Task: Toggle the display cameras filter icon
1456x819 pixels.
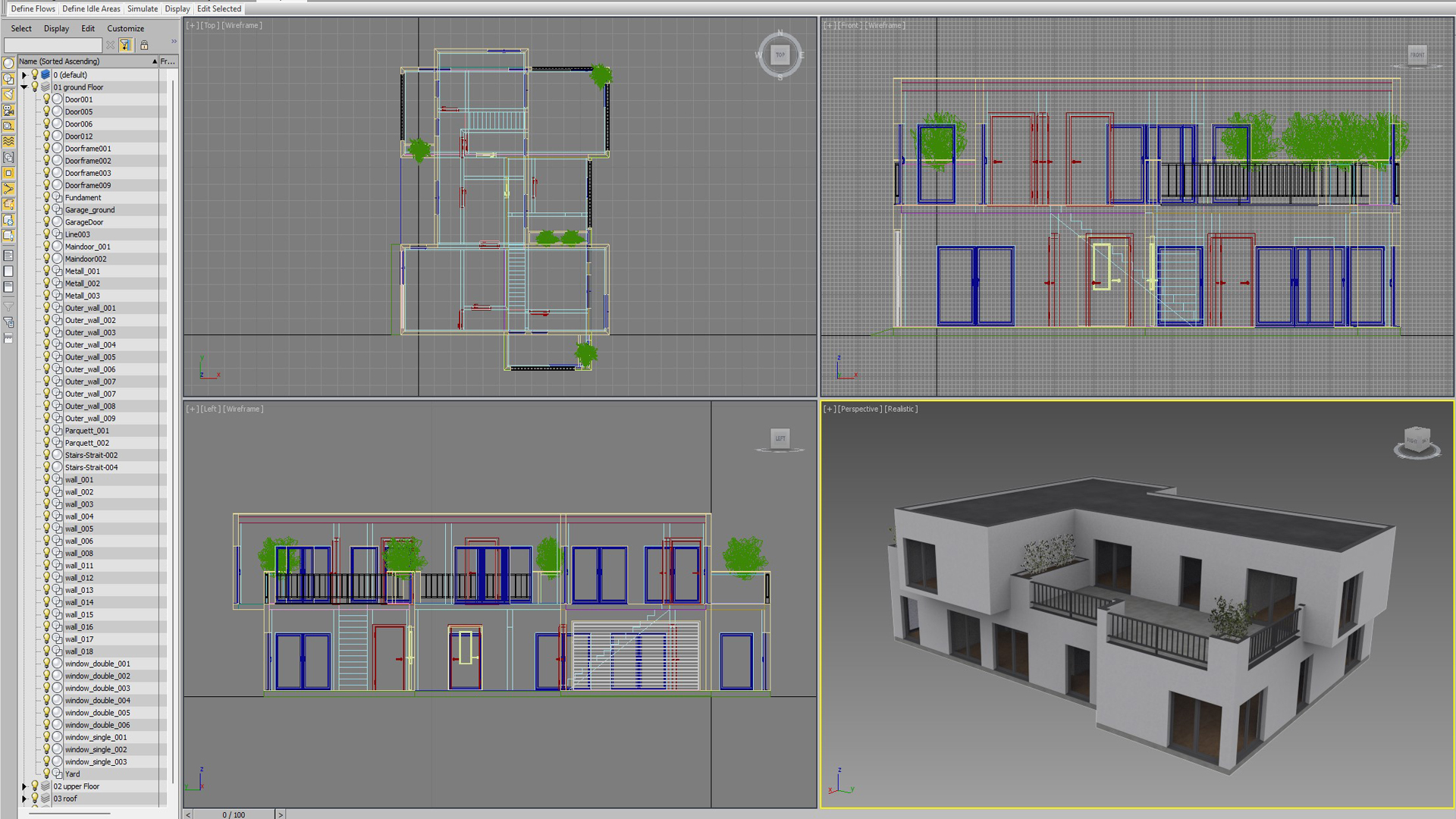Action: click(8, 111)
